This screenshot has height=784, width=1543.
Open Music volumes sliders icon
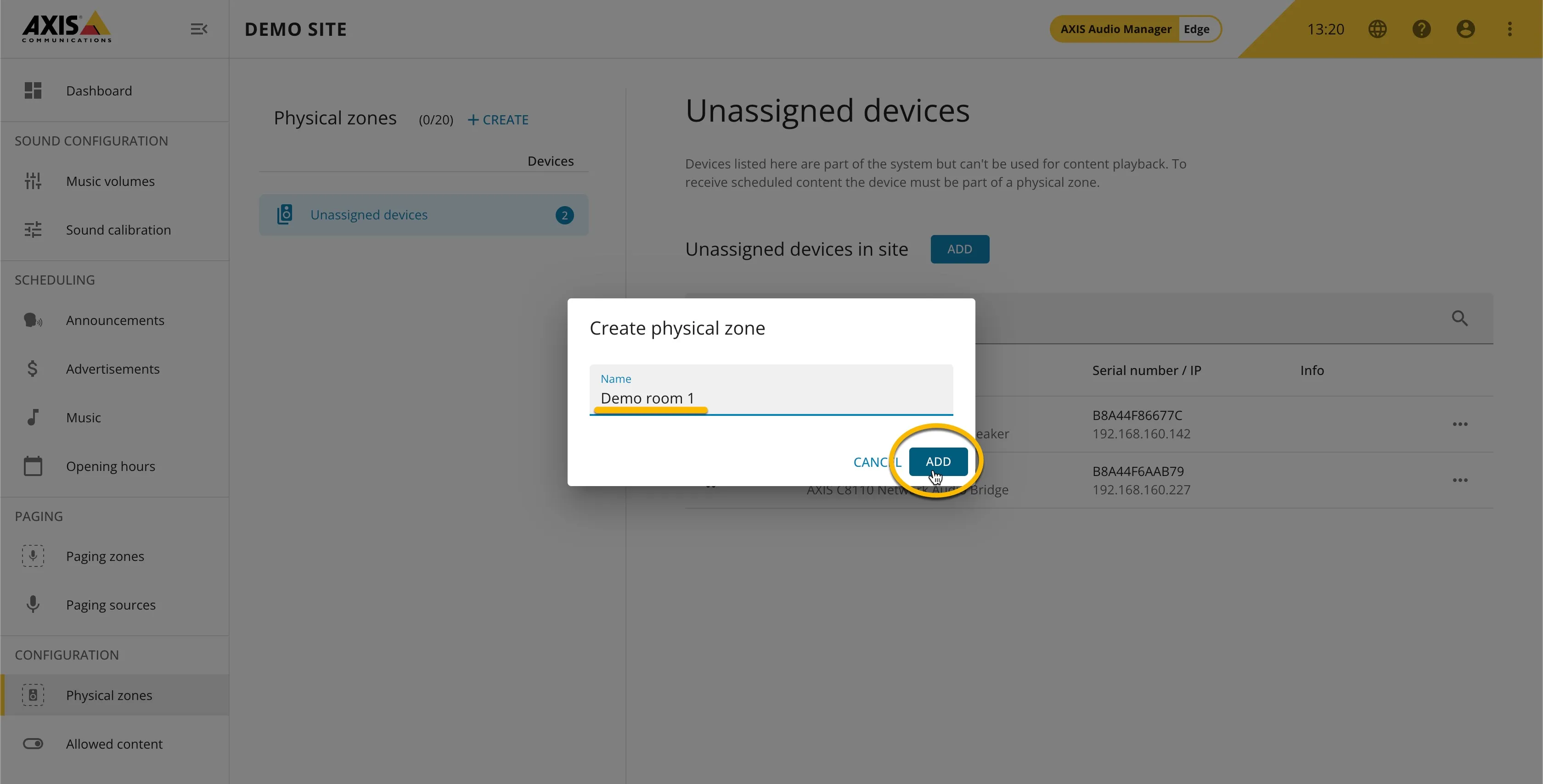[33, 181]
